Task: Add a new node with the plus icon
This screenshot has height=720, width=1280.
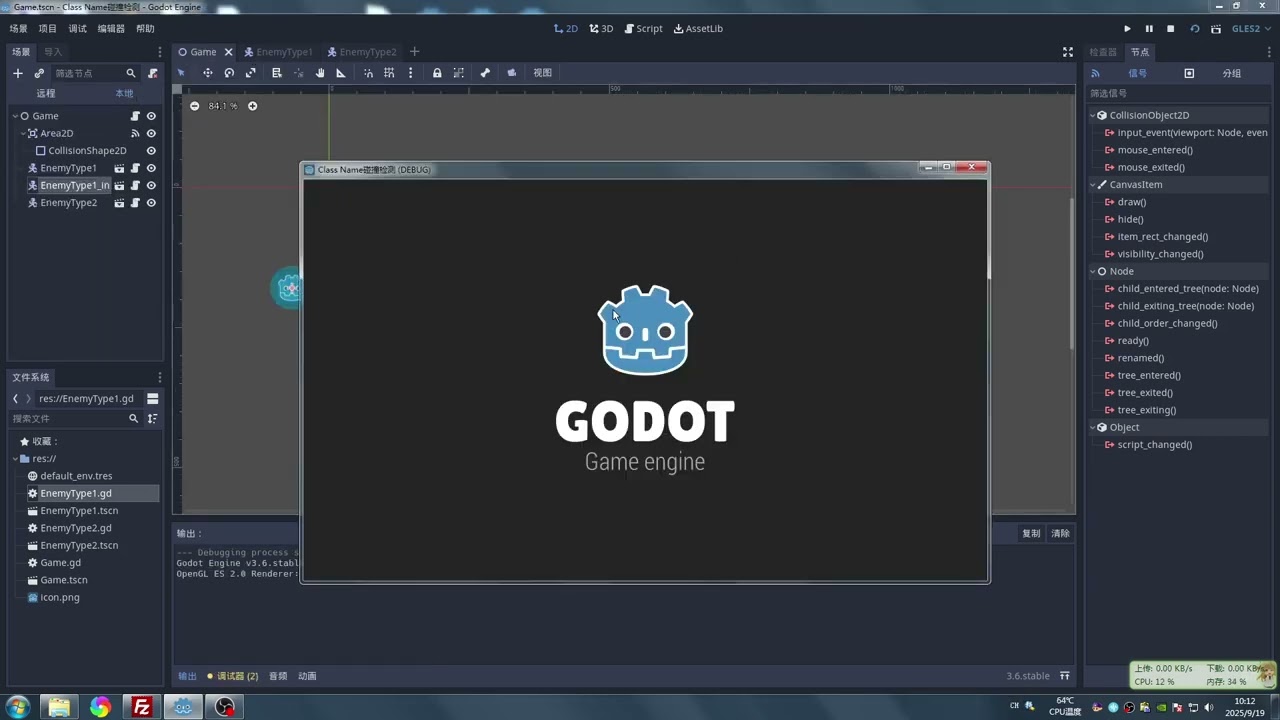Action: pyautogui.click(x=17, y=73)
